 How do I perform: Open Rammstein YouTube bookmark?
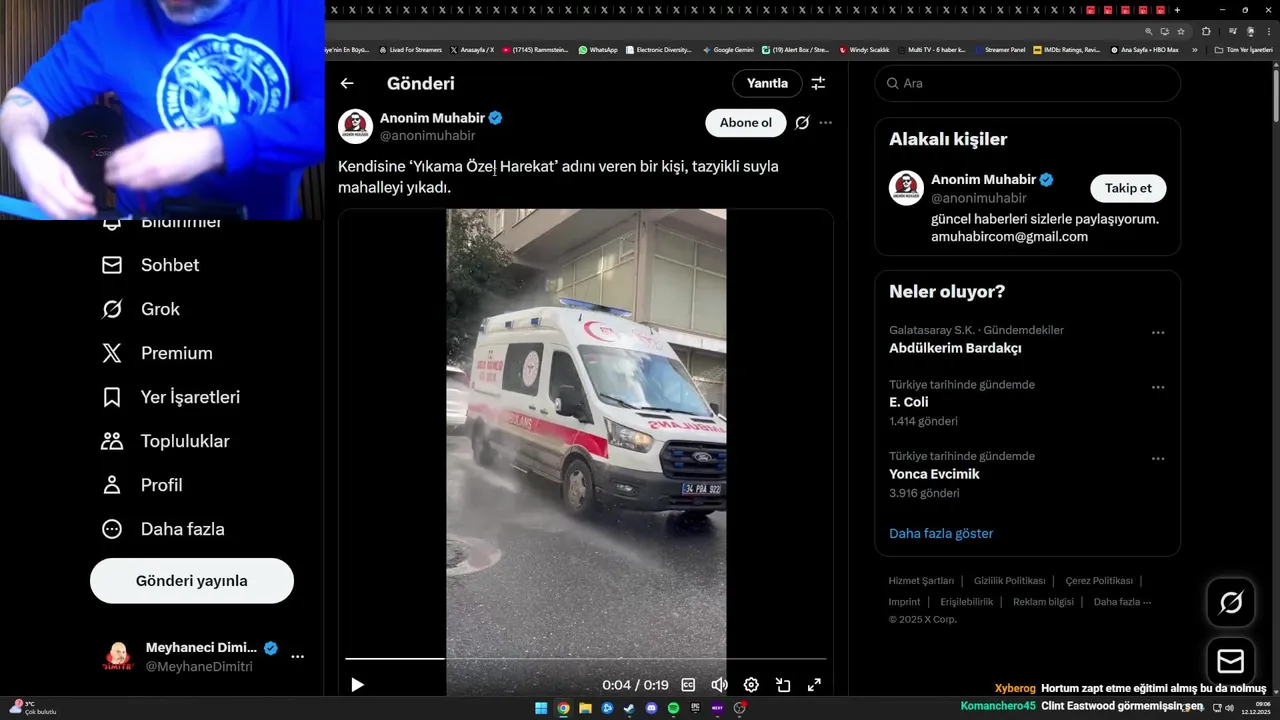click(x=535, y=49)
